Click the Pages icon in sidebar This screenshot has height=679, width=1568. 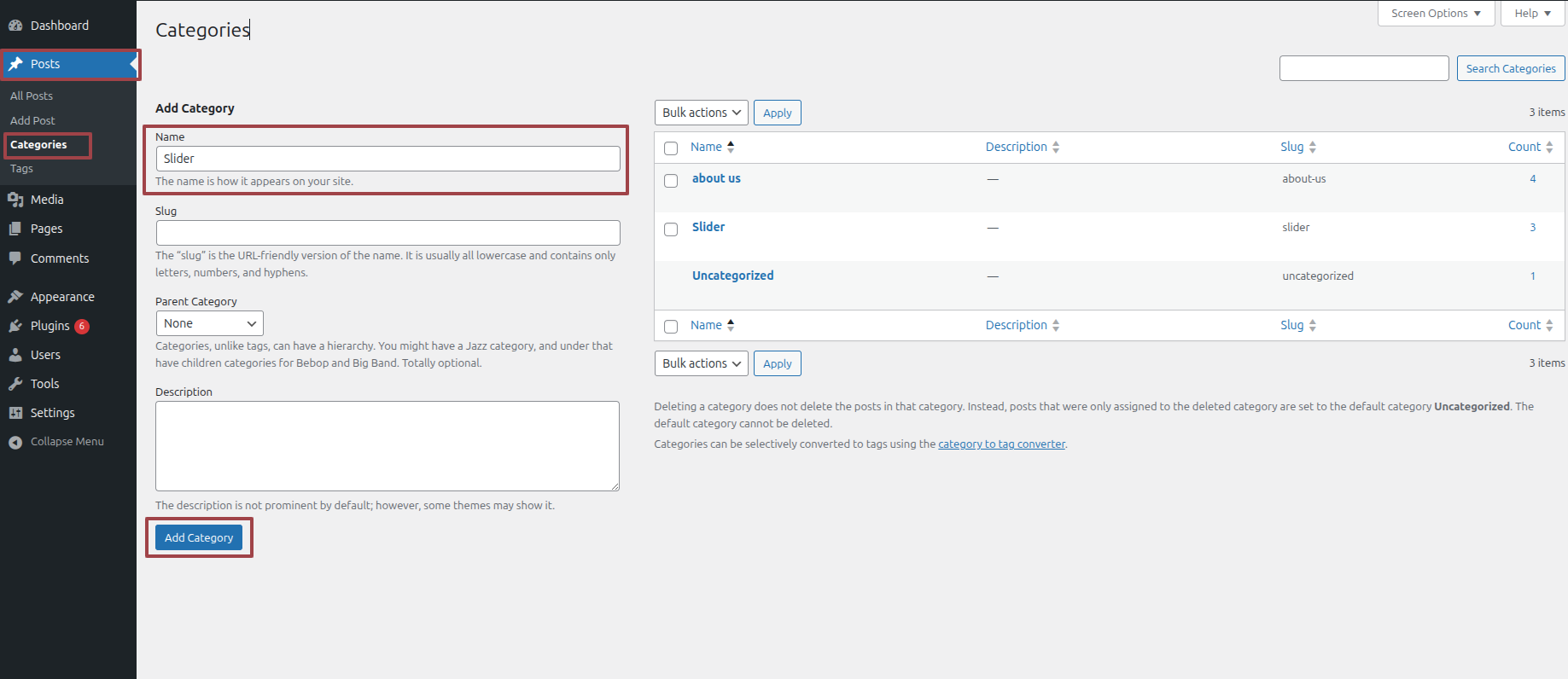[x=15, y=229]
